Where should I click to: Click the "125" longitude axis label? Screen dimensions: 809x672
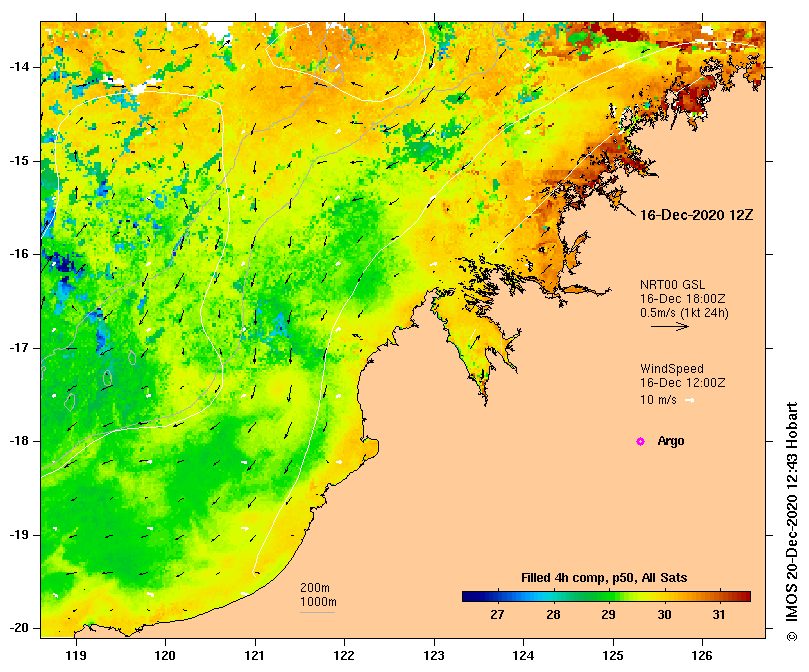point(613,655)
